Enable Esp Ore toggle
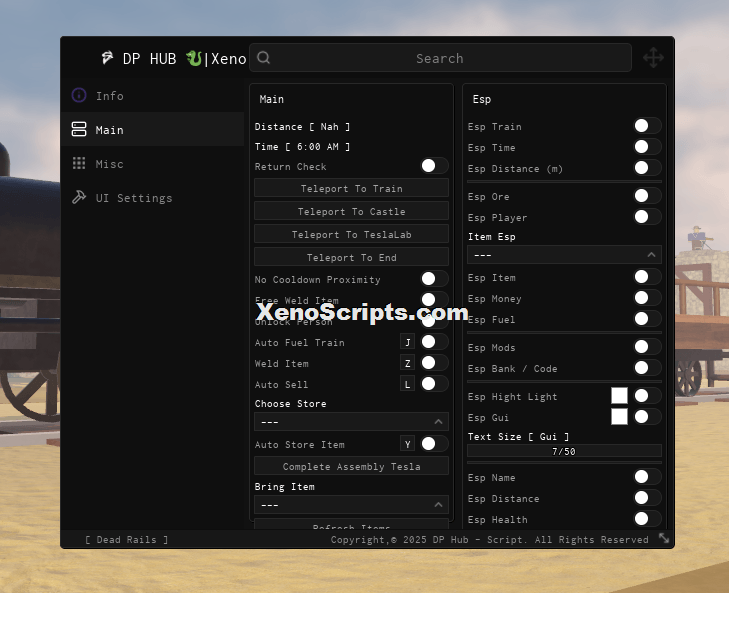This screenshot has width=729, height=623. coord(648,195)
